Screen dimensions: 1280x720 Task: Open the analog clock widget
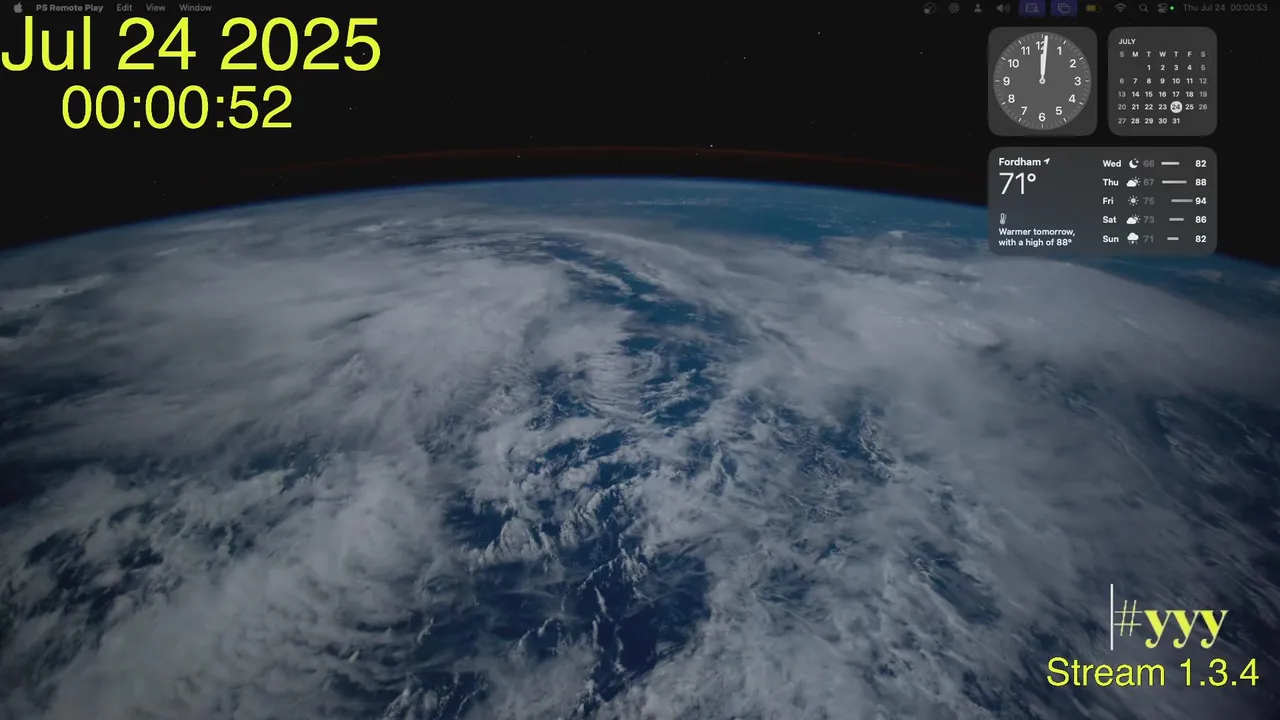coord(1042,81)
